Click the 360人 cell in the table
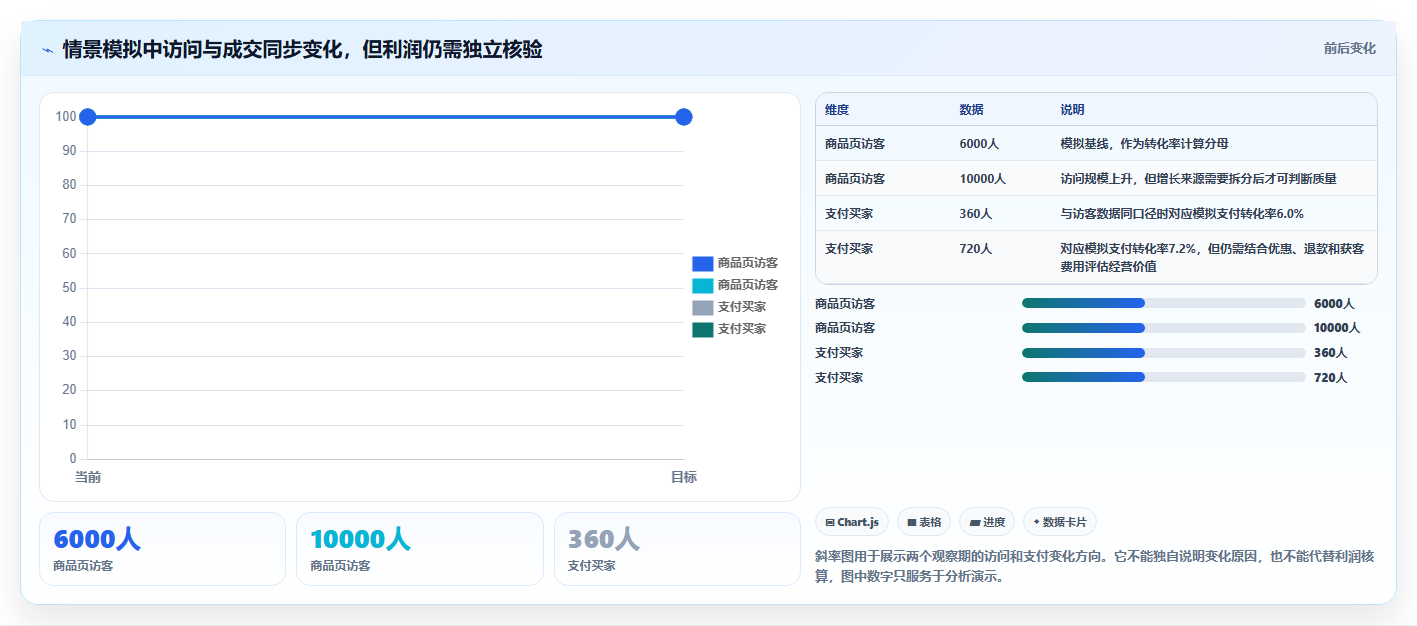Screen dimensions: 1417x626 (x=976, y=214)
